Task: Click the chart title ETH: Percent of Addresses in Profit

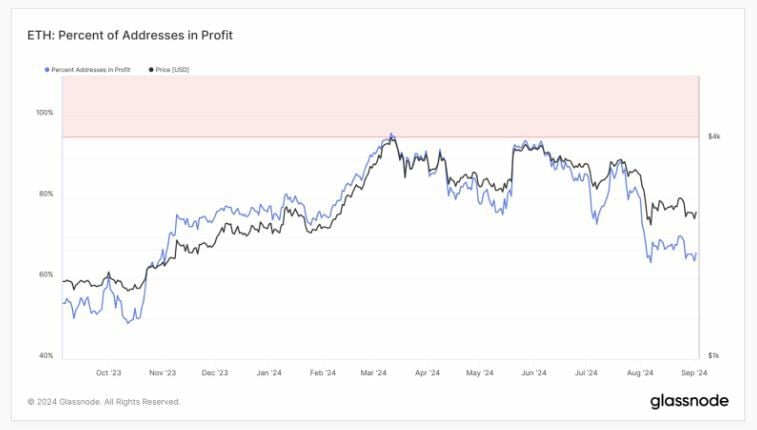Action: click(130, 36)
